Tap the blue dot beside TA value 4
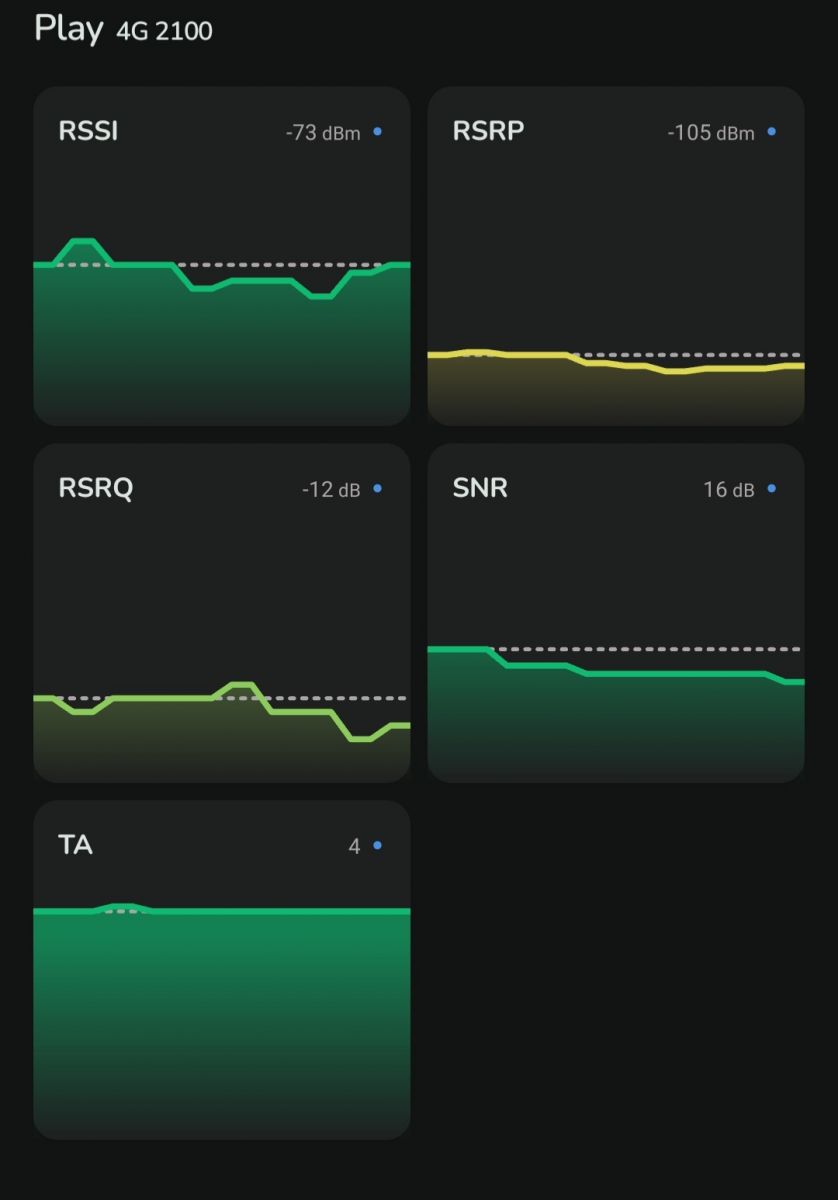Image resolution: width=838 pixels, height=1200 pixels. (378, 845)
